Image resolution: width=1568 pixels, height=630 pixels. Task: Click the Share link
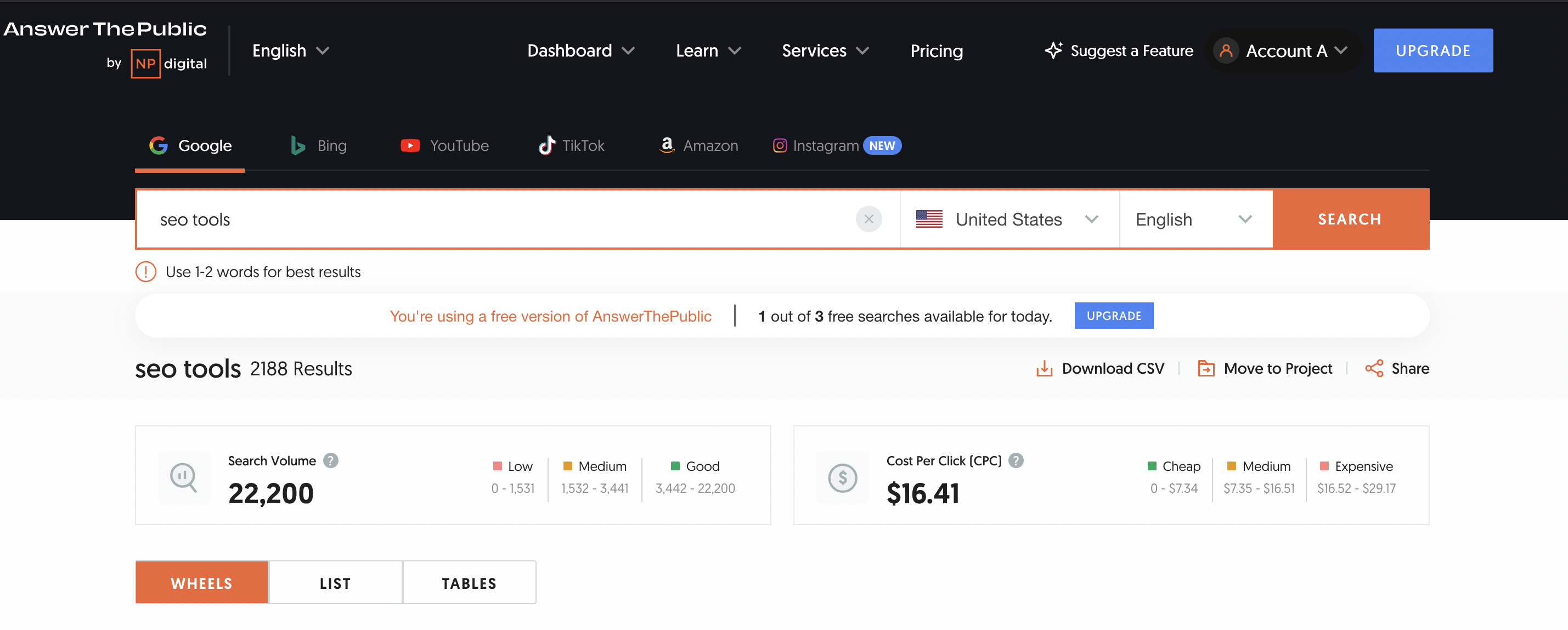pyautogui.click(x=1397, y=368)
